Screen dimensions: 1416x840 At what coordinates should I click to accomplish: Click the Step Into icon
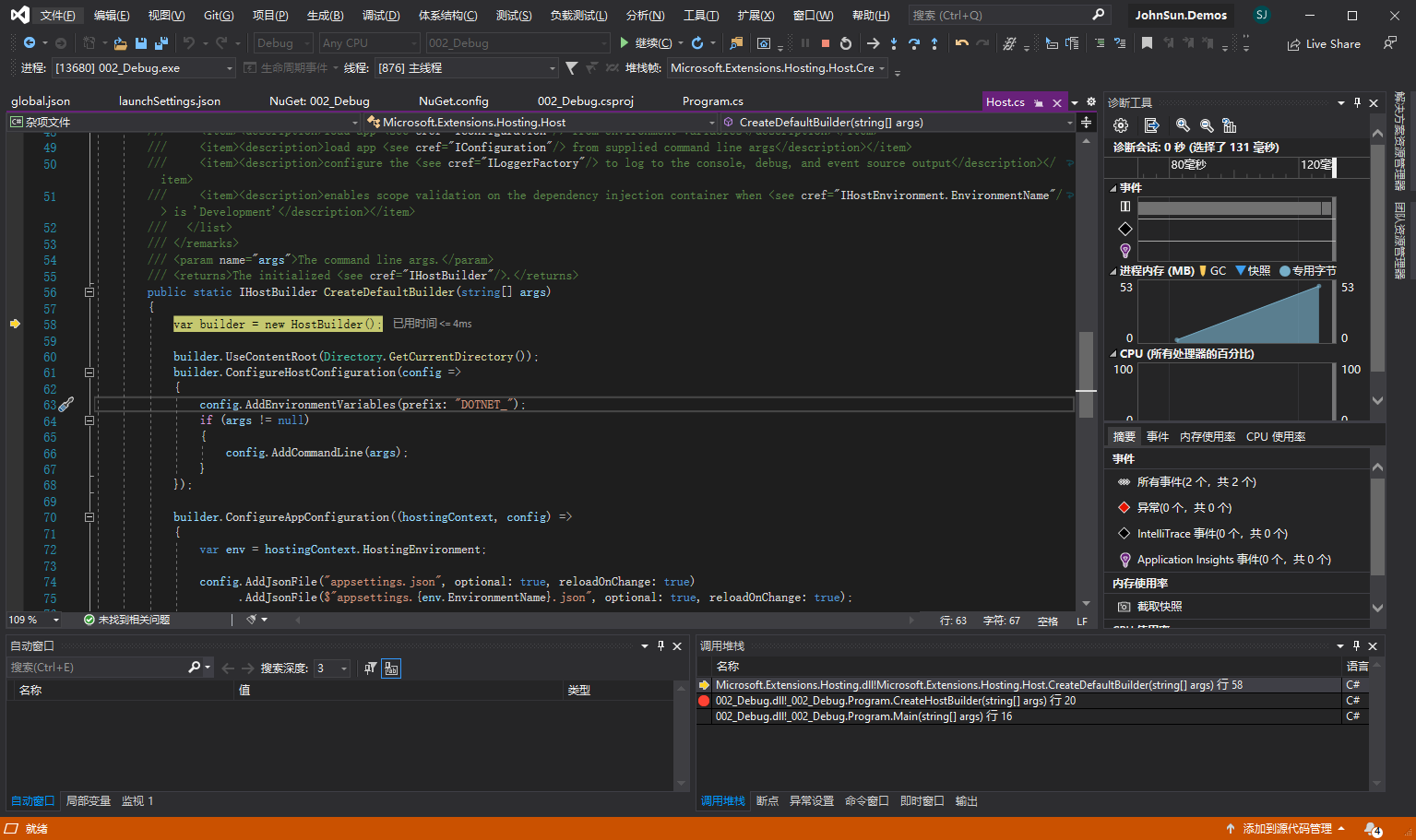click(x=894, y=43)
